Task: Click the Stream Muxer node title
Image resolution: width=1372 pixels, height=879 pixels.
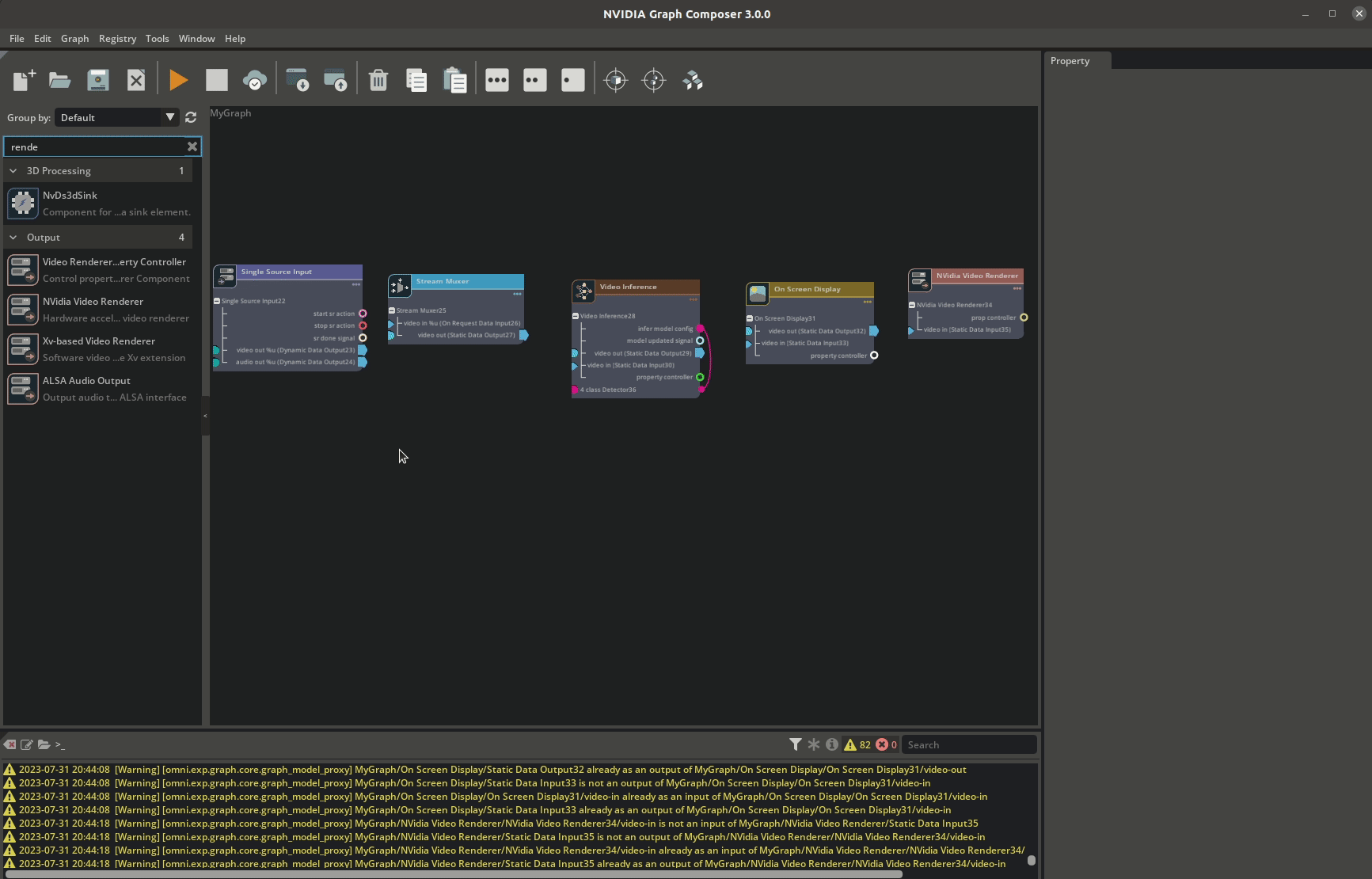Action: point(443,281)
